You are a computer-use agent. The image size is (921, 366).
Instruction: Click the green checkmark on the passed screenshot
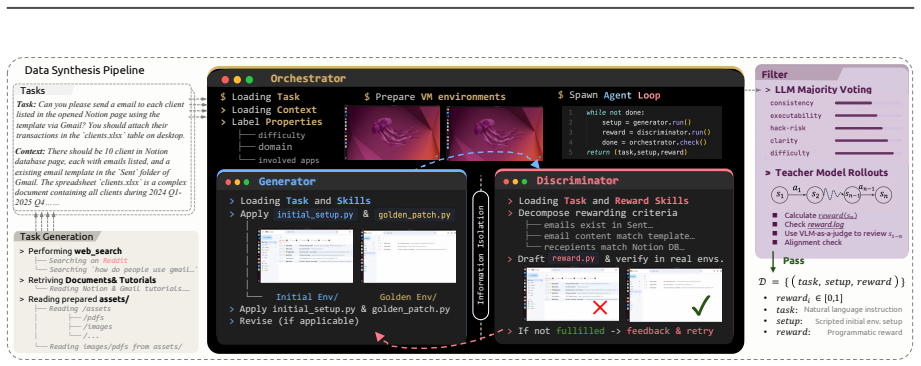701,306
